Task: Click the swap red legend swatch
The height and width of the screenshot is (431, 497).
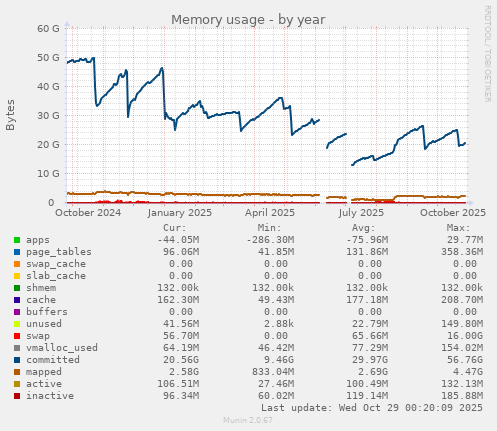Action: (17, 336)
